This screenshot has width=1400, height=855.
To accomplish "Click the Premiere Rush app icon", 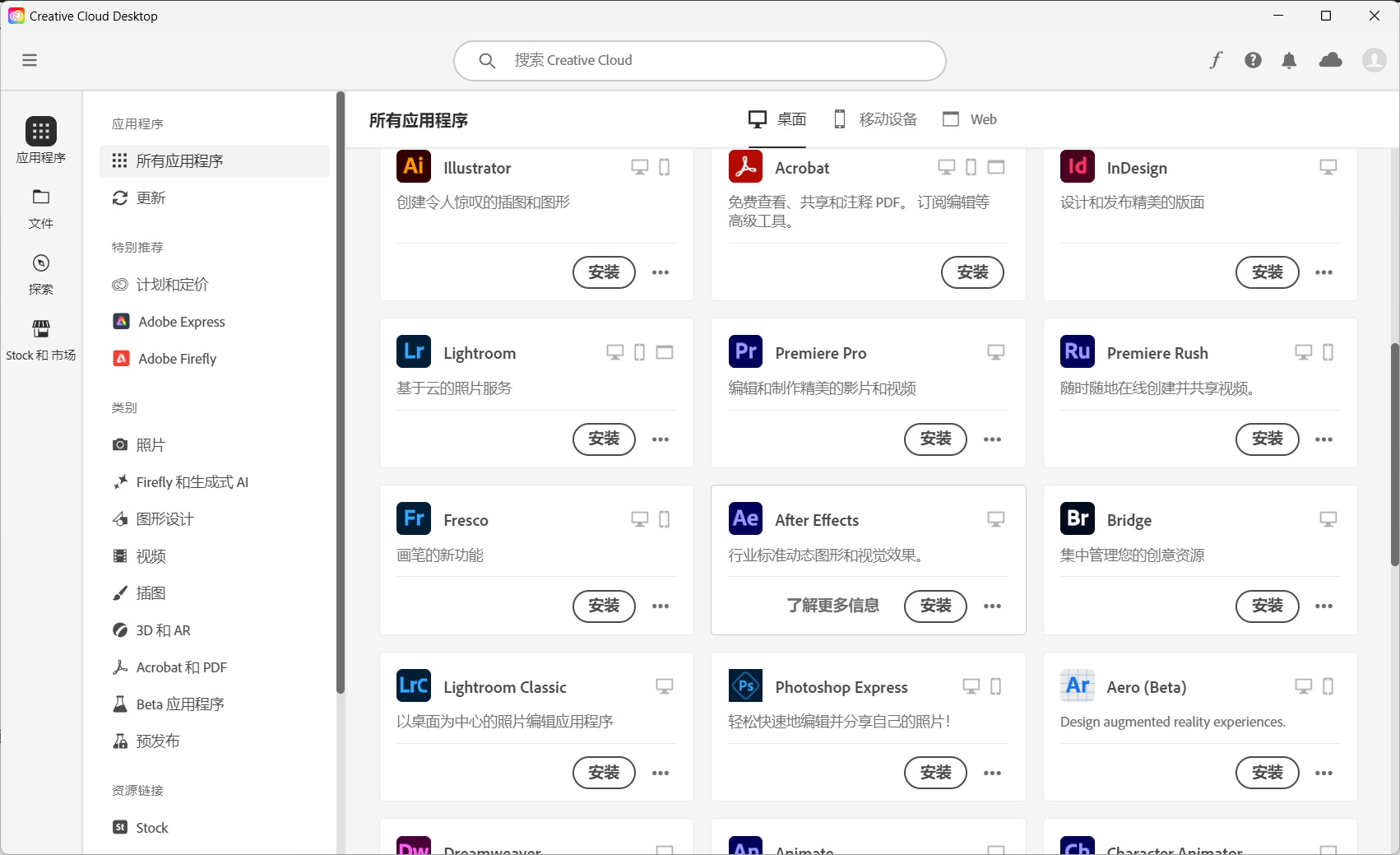I will [x=1078, y=351].
